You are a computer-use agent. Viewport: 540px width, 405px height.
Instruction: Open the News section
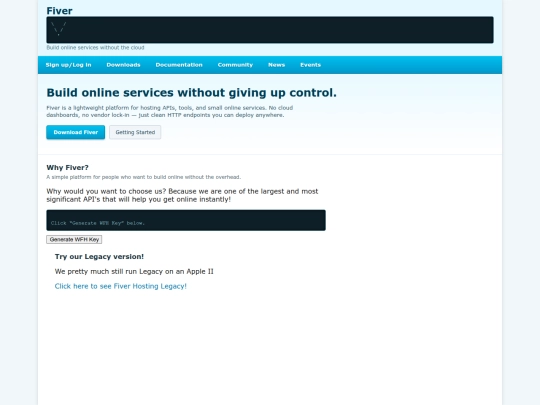[277, 65]
